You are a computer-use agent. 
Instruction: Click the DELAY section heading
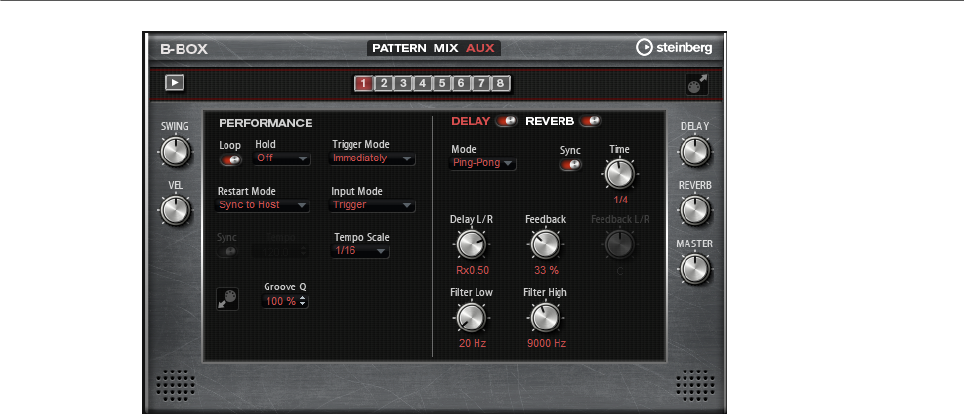471,121
